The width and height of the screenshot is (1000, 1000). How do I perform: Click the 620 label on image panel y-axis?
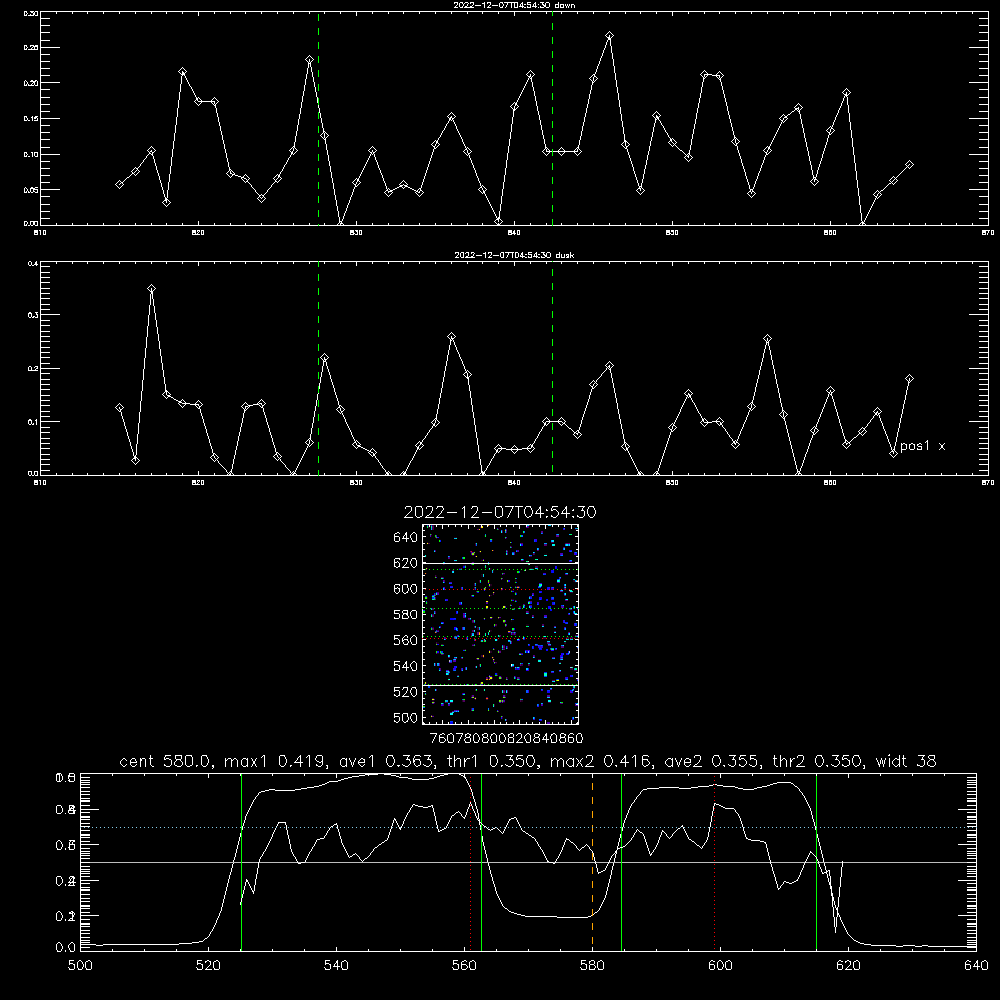point(406,563)
